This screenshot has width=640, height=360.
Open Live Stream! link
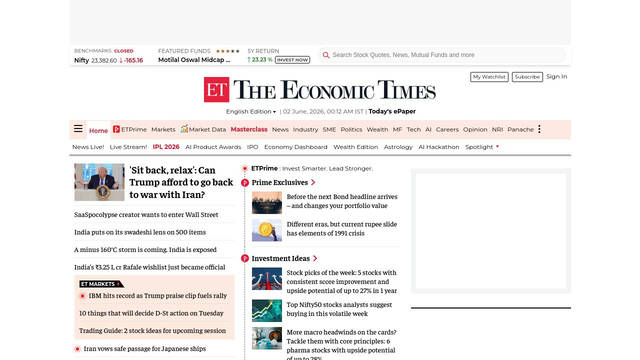pyautogui.click(x=128, y=147)
